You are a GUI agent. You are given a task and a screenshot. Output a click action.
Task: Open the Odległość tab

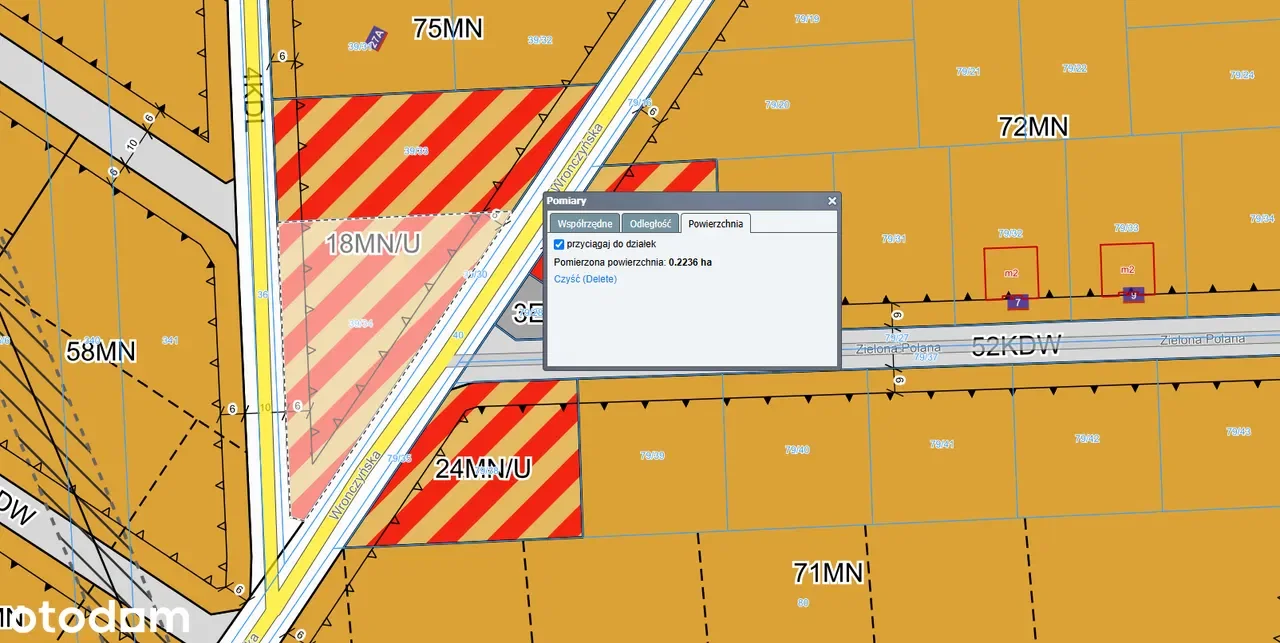pyautogui.click(x=650, y=224)
